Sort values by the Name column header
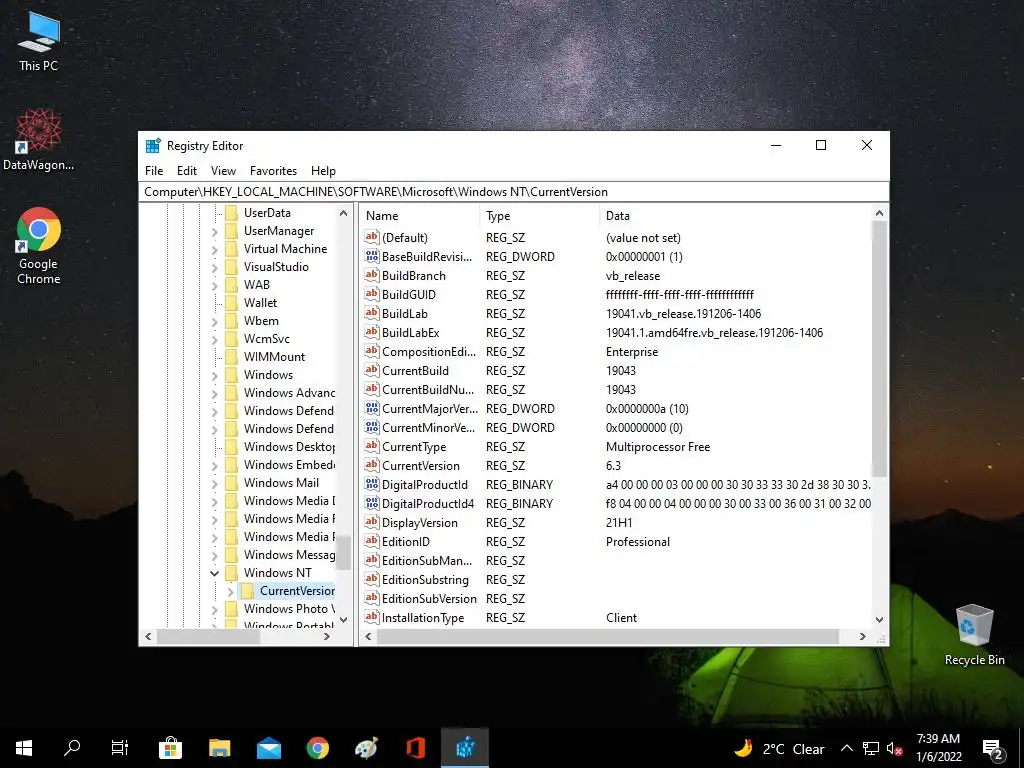This screenshot has height=768, width=1024. [419, 216]
